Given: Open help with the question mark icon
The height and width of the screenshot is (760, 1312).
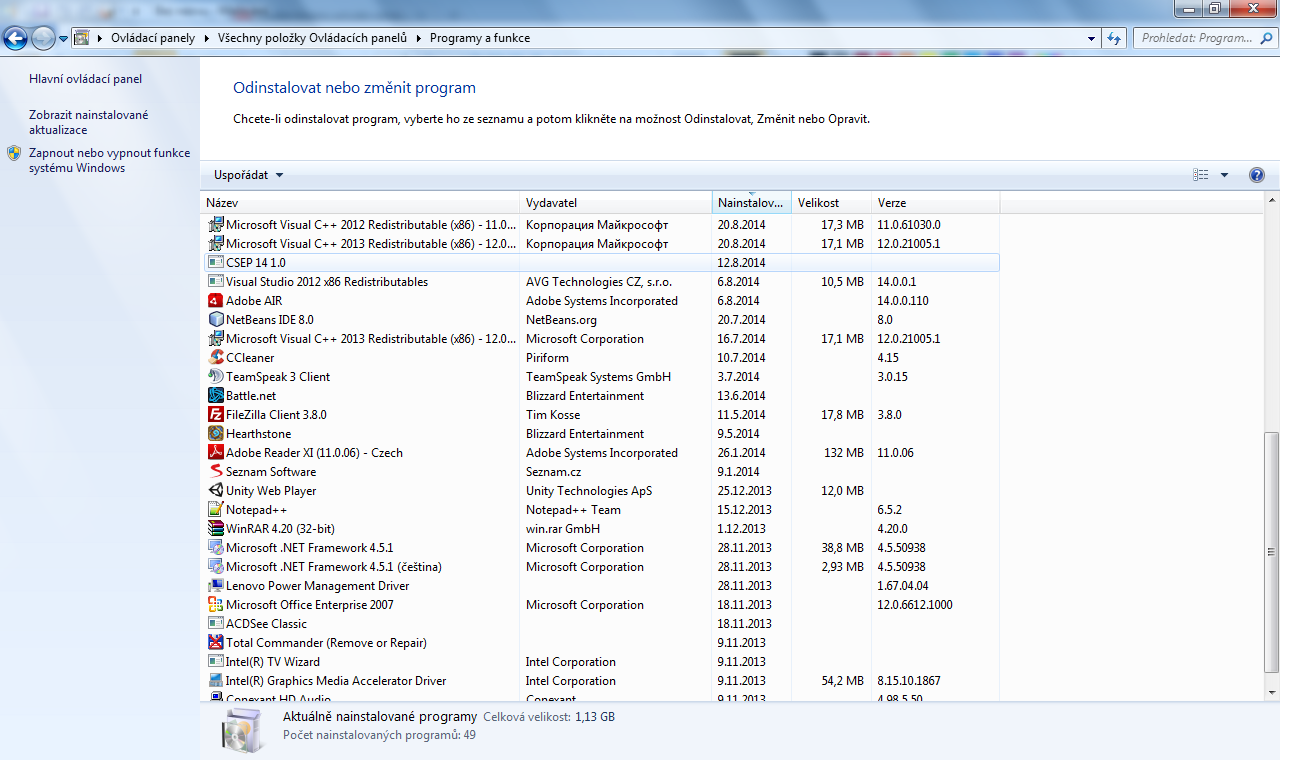Looking at the screenshot, I should click(x=1257, y=175).
